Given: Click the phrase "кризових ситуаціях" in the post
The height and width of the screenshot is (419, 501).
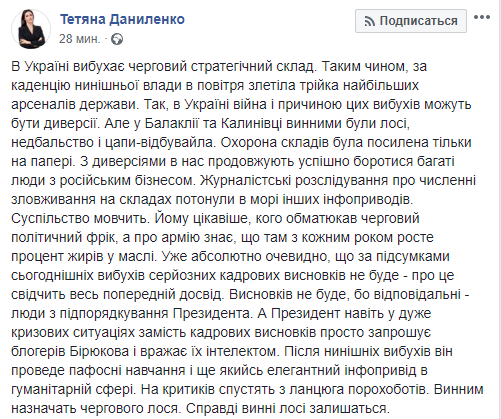Looking at the screenshot, I should click(x=72, y=333).
